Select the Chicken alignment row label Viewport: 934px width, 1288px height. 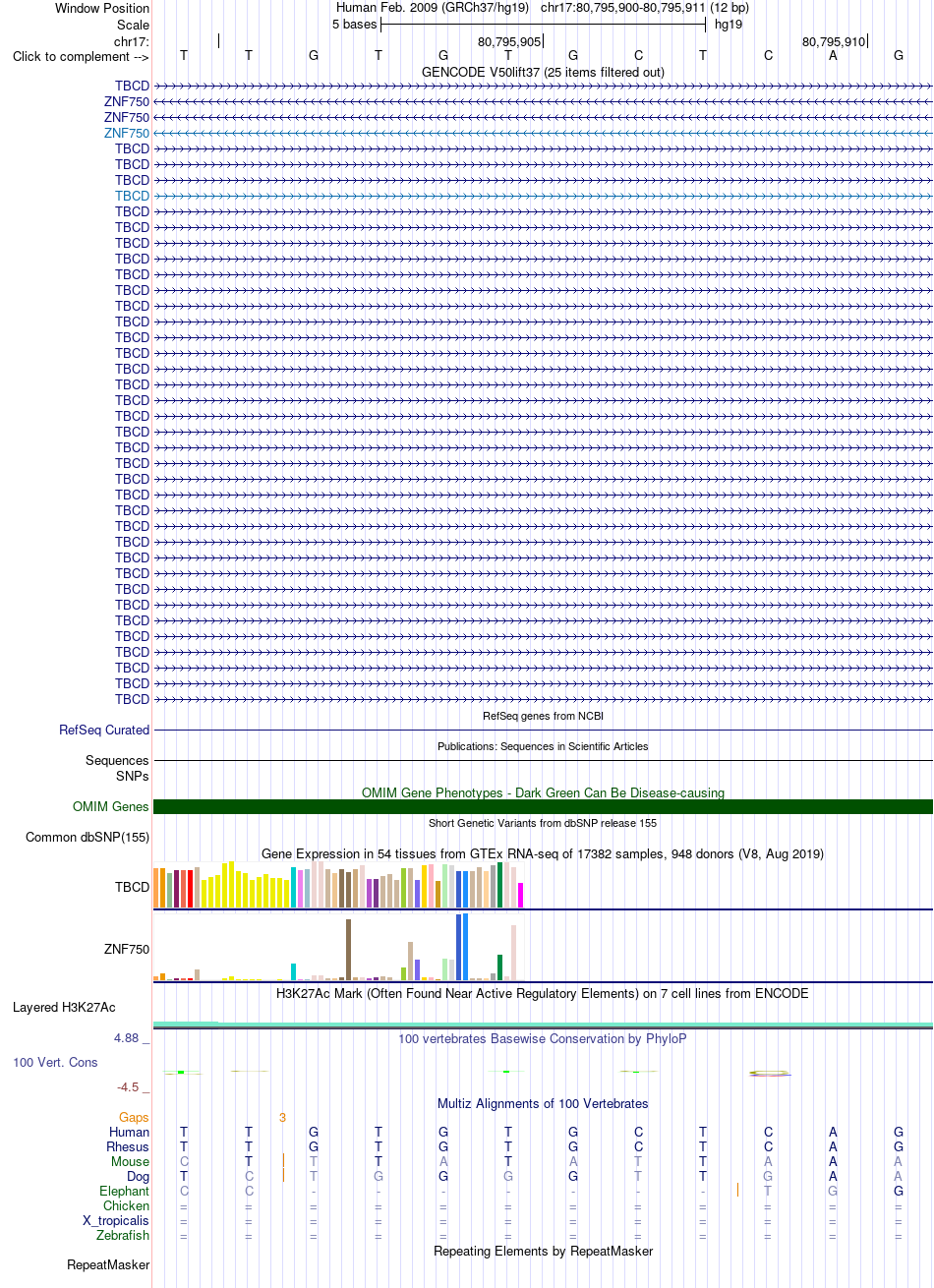coord(127,1206)
